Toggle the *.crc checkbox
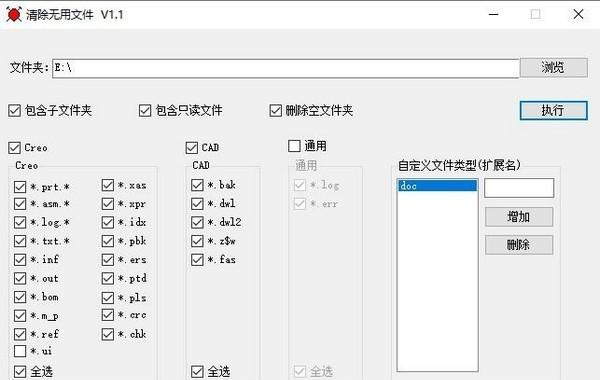Viewport: 600px width, 380px height. click(108, 315)
